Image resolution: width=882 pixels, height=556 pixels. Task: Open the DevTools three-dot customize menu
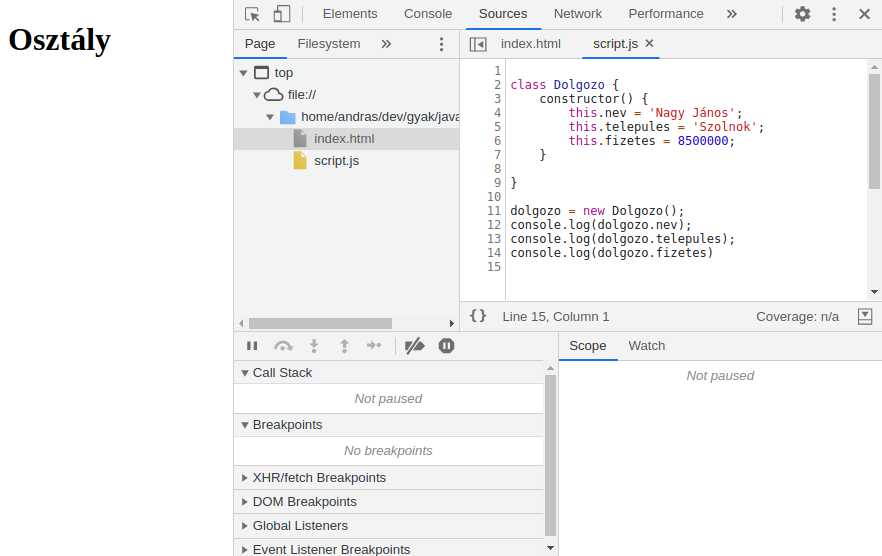pos(834,14)
